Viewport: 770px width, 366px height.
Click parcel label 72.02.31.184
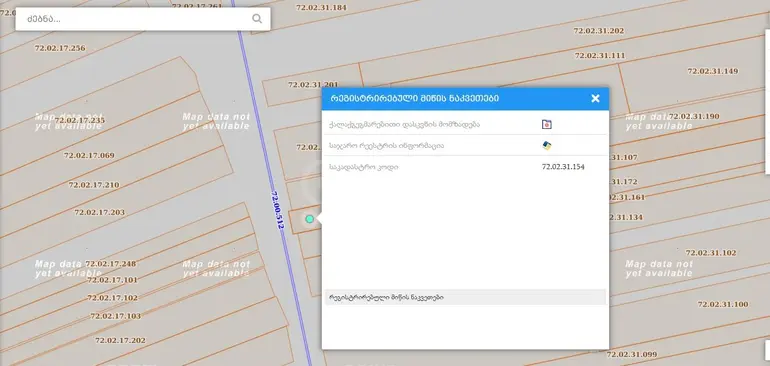(321, 7)
